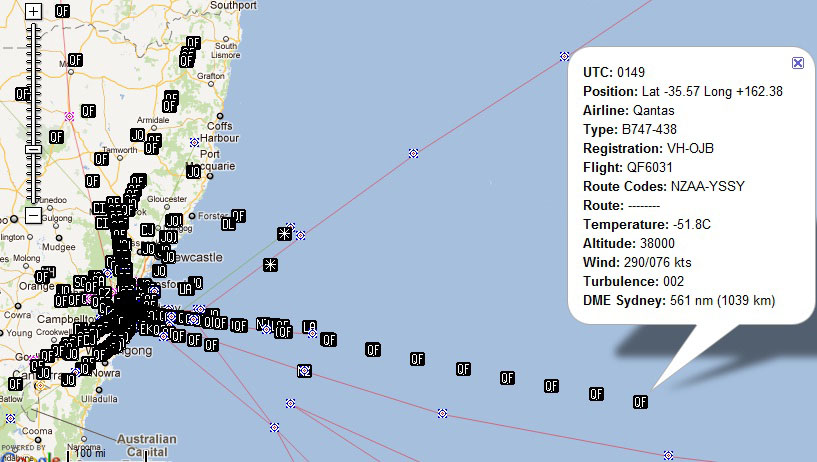
Task: Click the Grafton town label
Action: [211, 76]
